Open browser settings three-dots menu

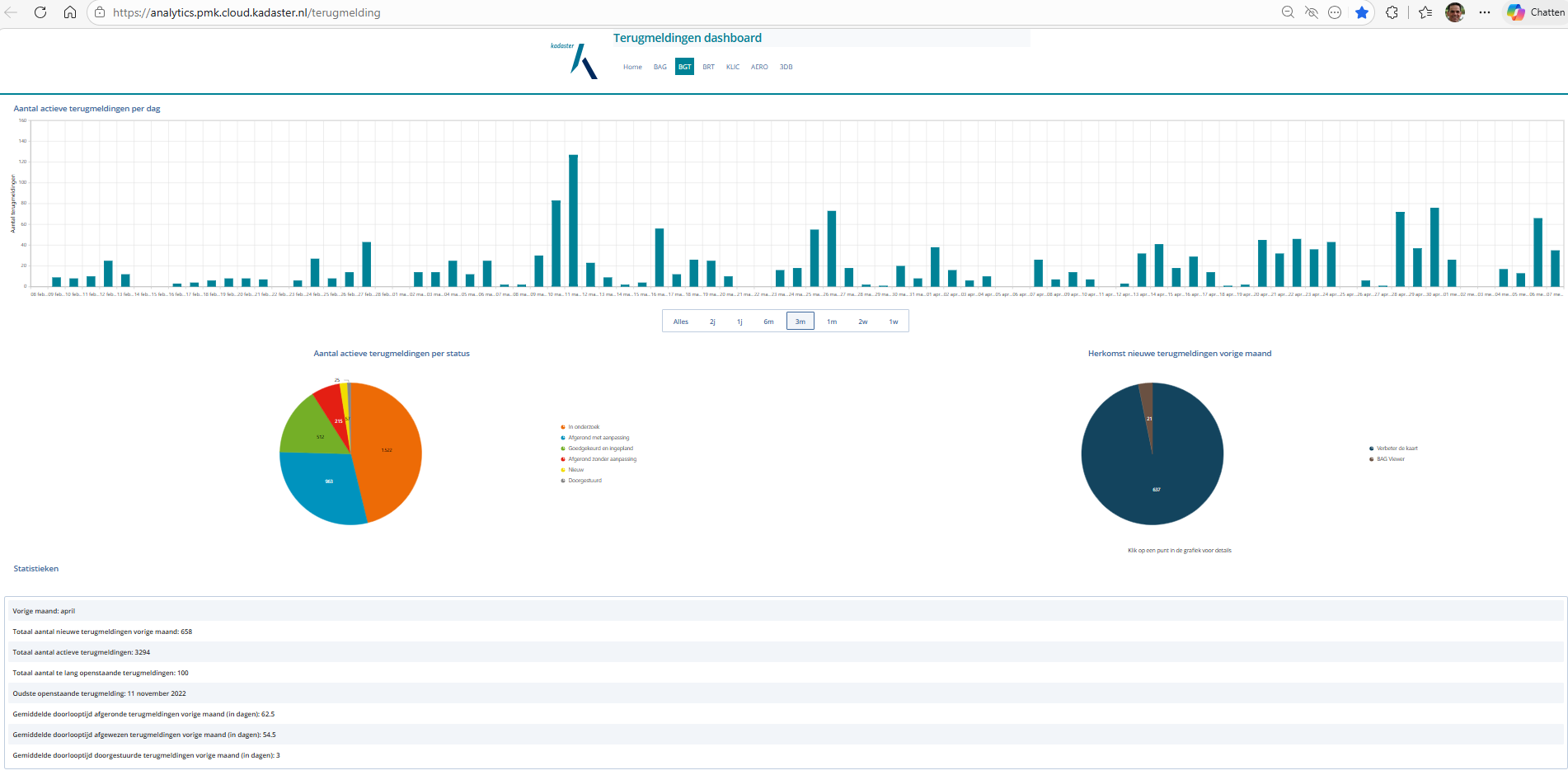1485,12
